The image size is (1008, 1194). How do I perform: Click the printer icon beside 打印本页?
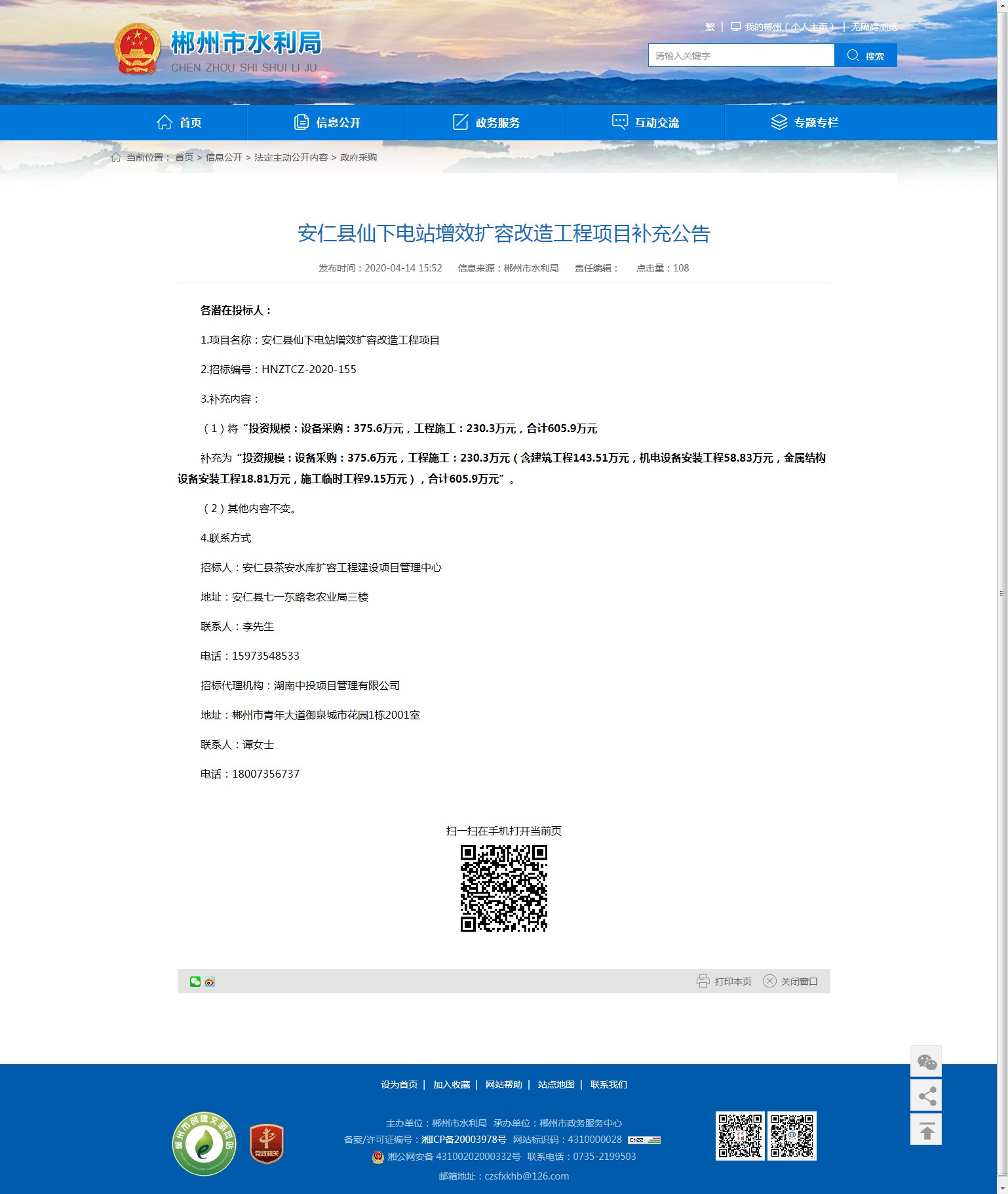coord(703,982)
